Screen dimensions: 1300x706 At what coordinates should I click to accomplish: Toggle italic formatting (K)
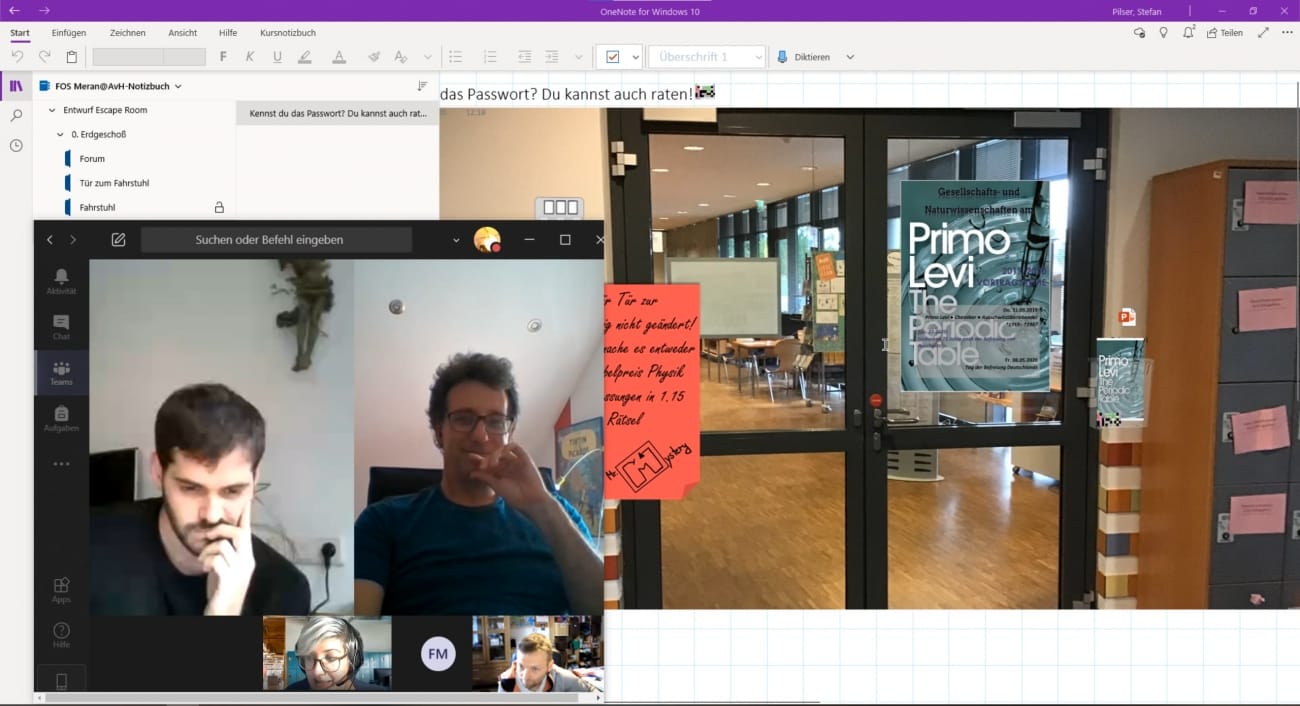pos(250,57)
